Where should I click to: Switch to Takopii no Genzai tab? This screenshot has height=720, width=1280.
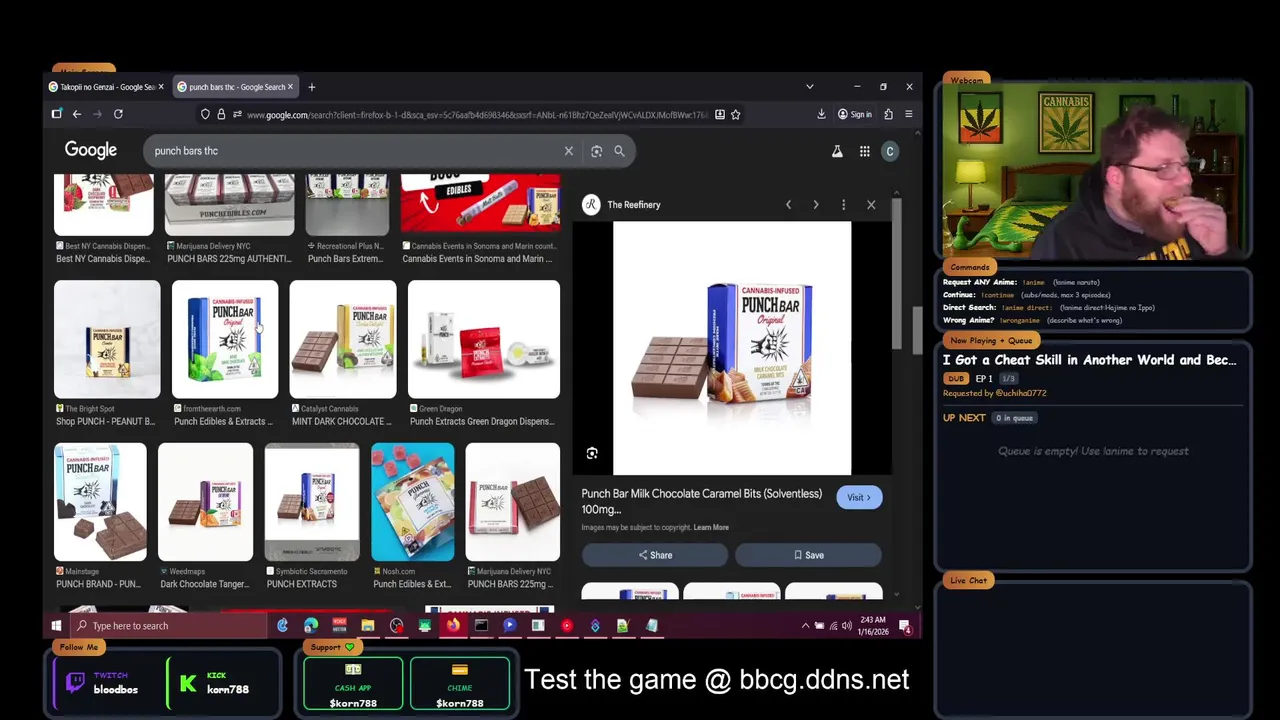click(x=108, y=87)
